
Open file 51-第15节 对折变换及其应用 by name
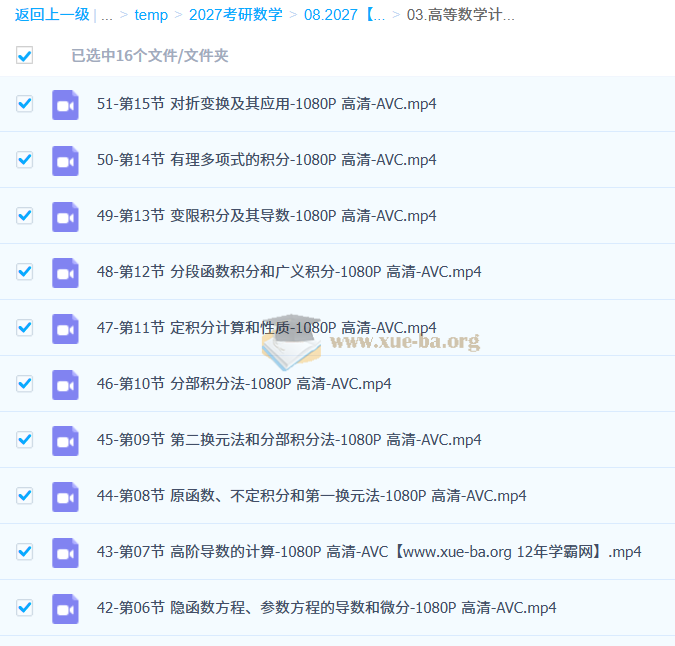pyautogui.click(x=266, y=104)
